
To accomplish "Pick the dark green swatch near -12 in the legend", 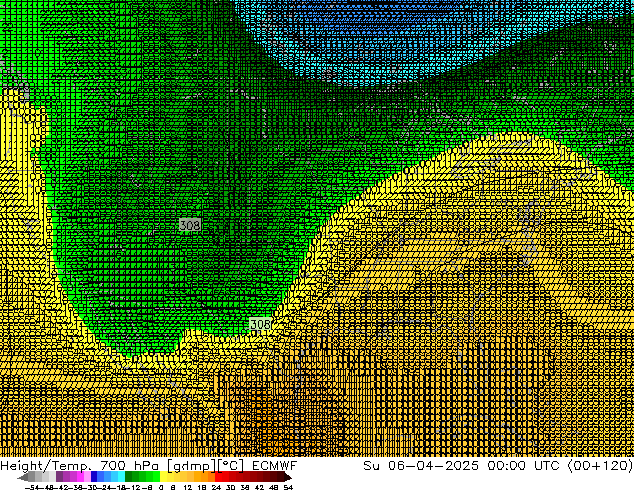I will pyautogui.click(x=129, y=476).
